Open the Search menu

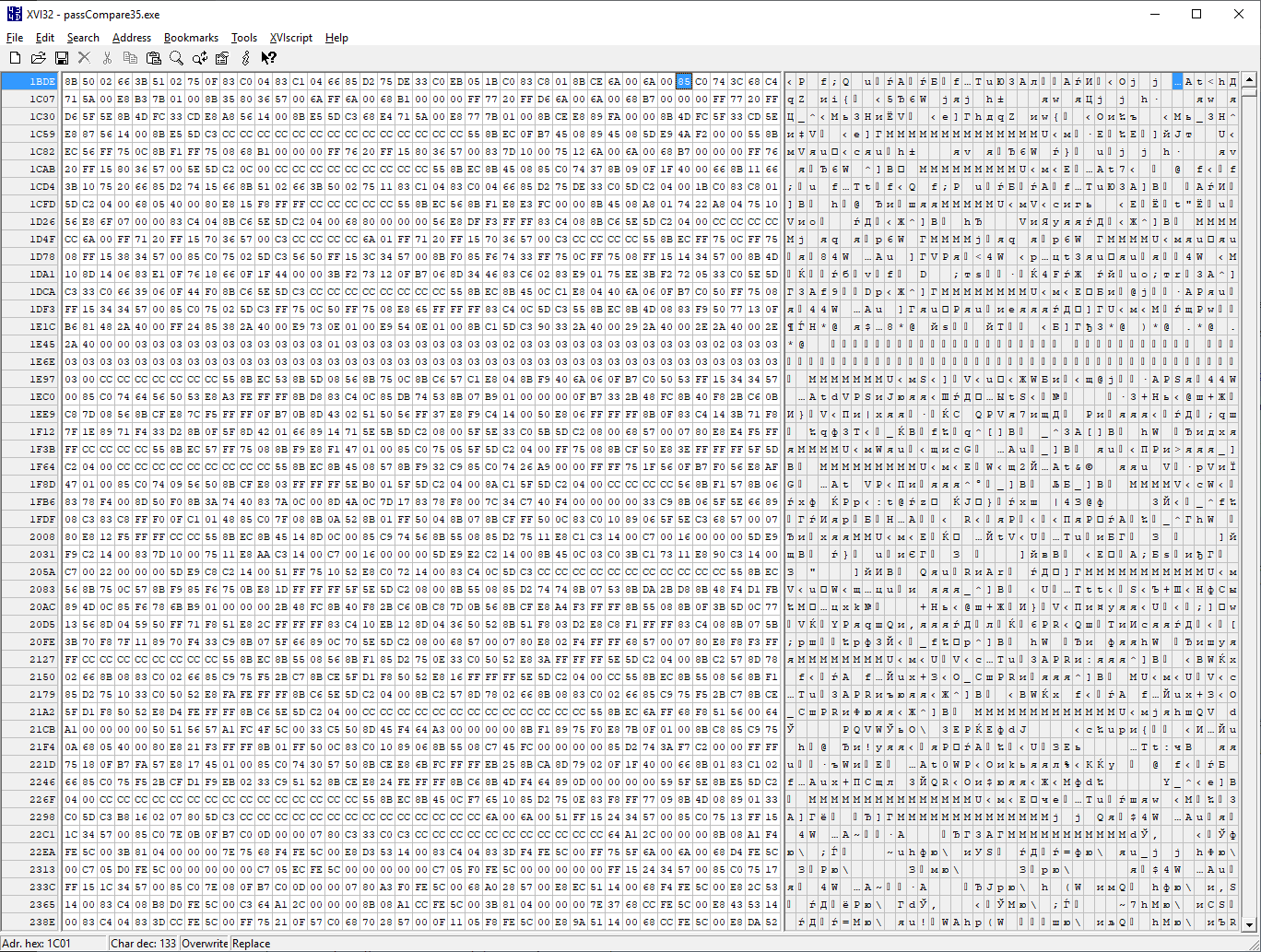click(83, 38)
